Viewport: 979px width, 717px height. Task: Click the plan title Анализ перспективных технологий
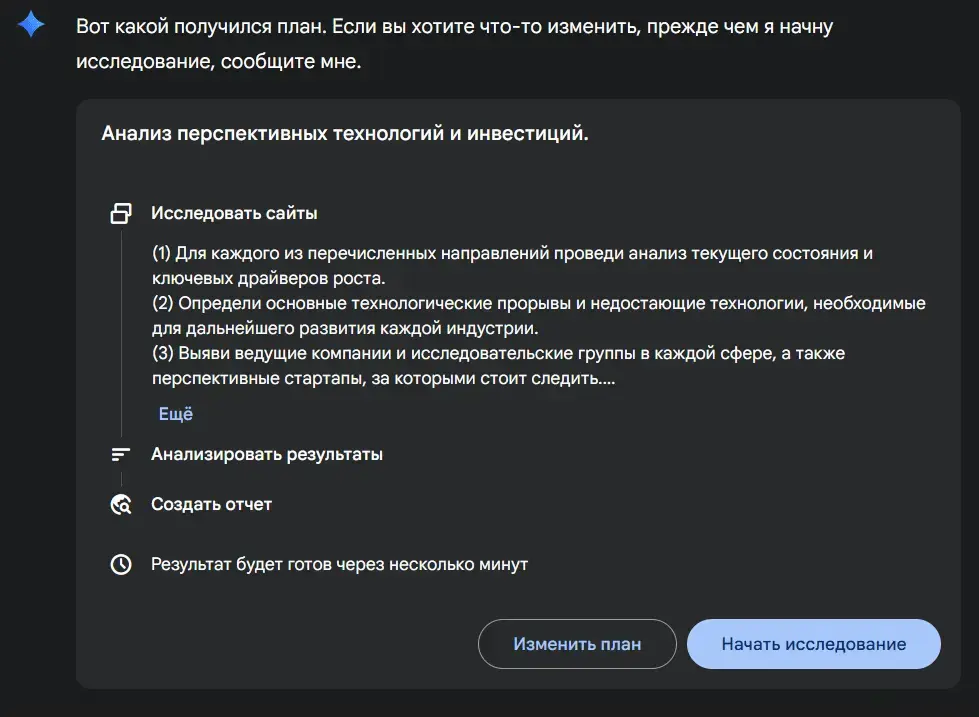(x=345, y=133)
